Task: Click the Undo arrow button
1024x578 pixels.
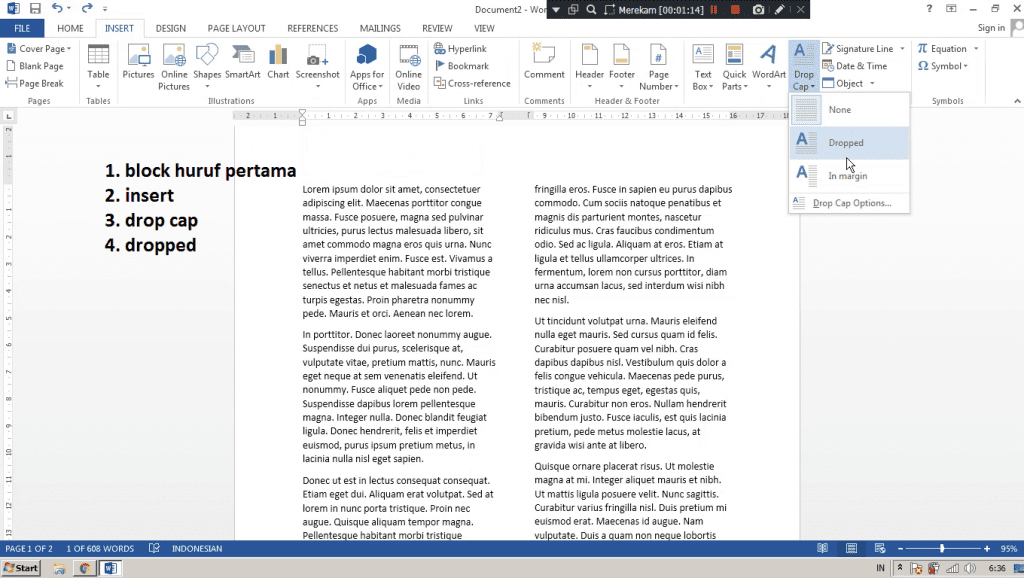Action: [57, 8]
